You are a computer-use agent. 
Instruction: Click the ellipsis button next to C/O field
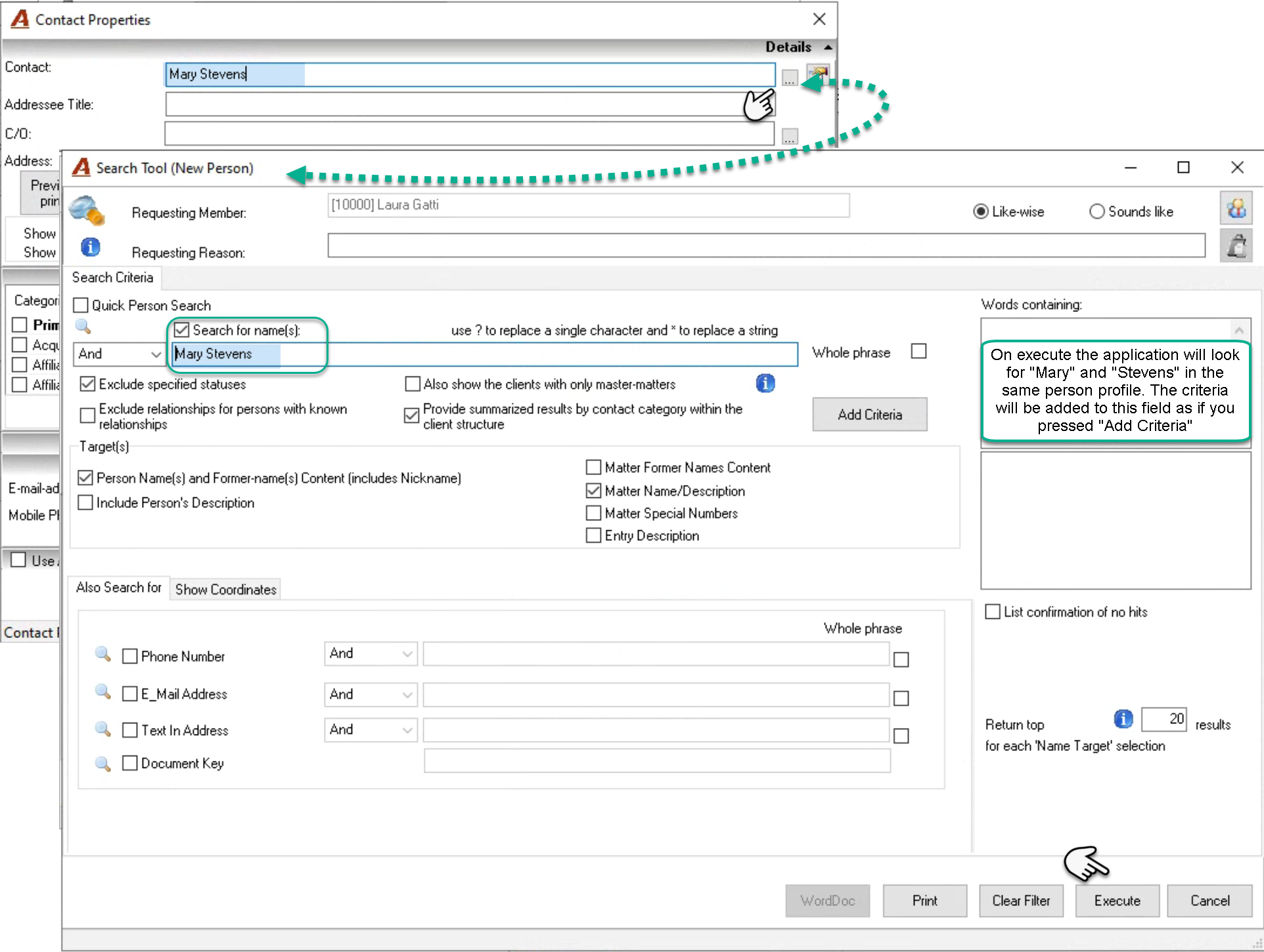[x=790, y=136]
